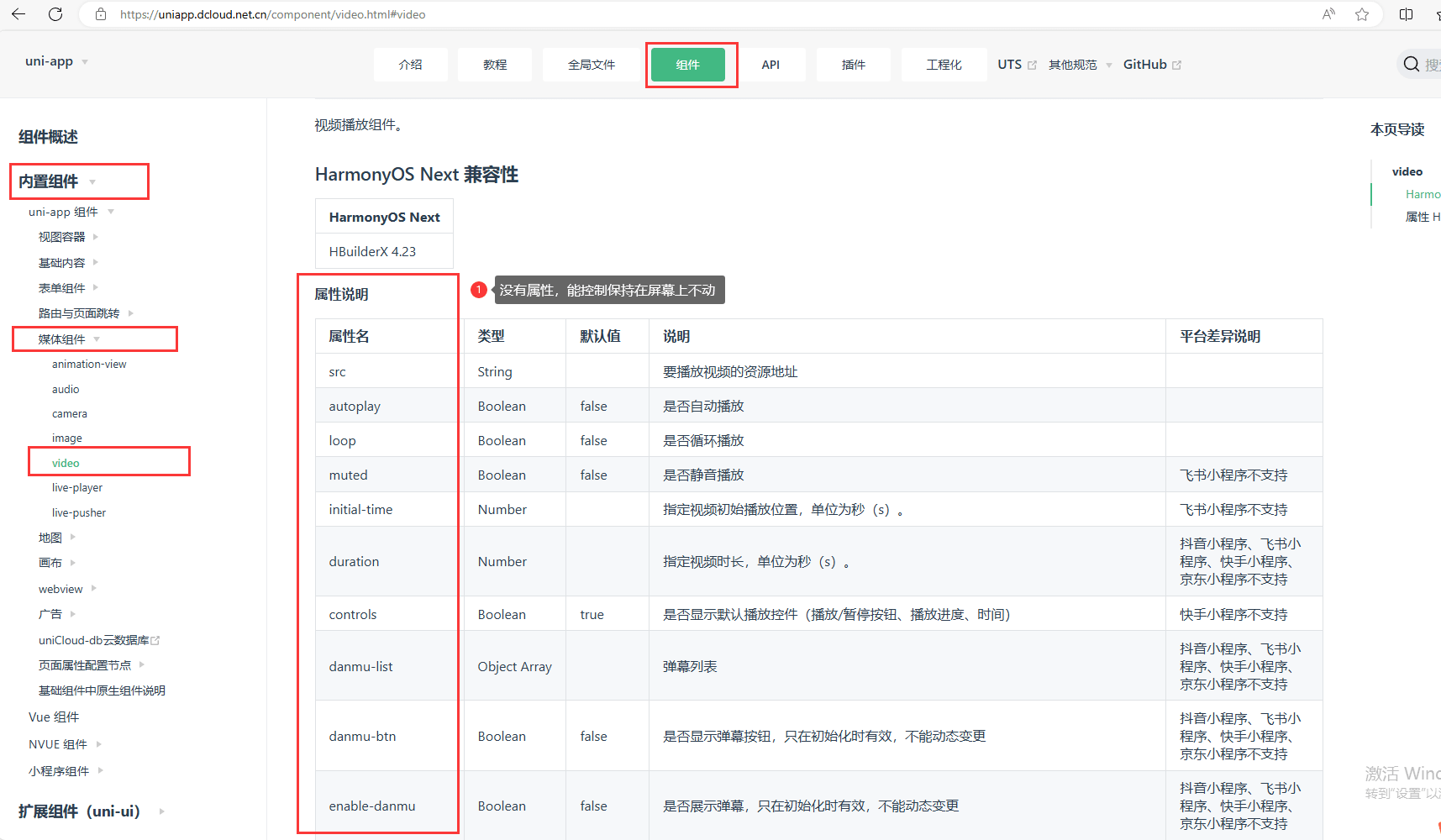Switch to the 介绍 tab
The height and width of the screenshot is (840, 1441).
411,65
